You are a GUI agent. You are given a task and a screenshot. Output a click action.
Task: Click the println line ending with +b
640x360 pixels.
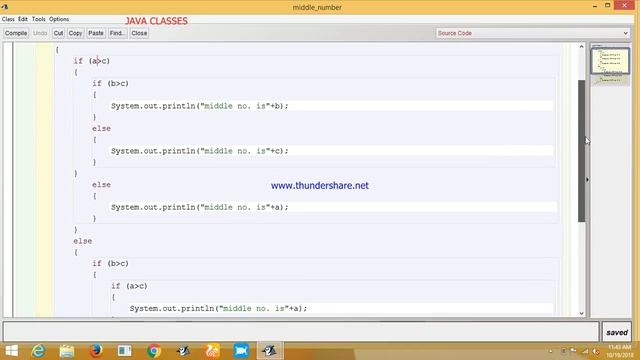[200, 106]
